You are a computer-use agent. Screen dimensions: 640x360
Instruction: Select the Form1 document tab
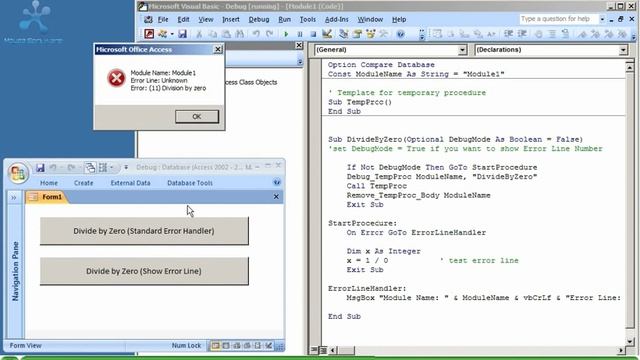(47, 197)
